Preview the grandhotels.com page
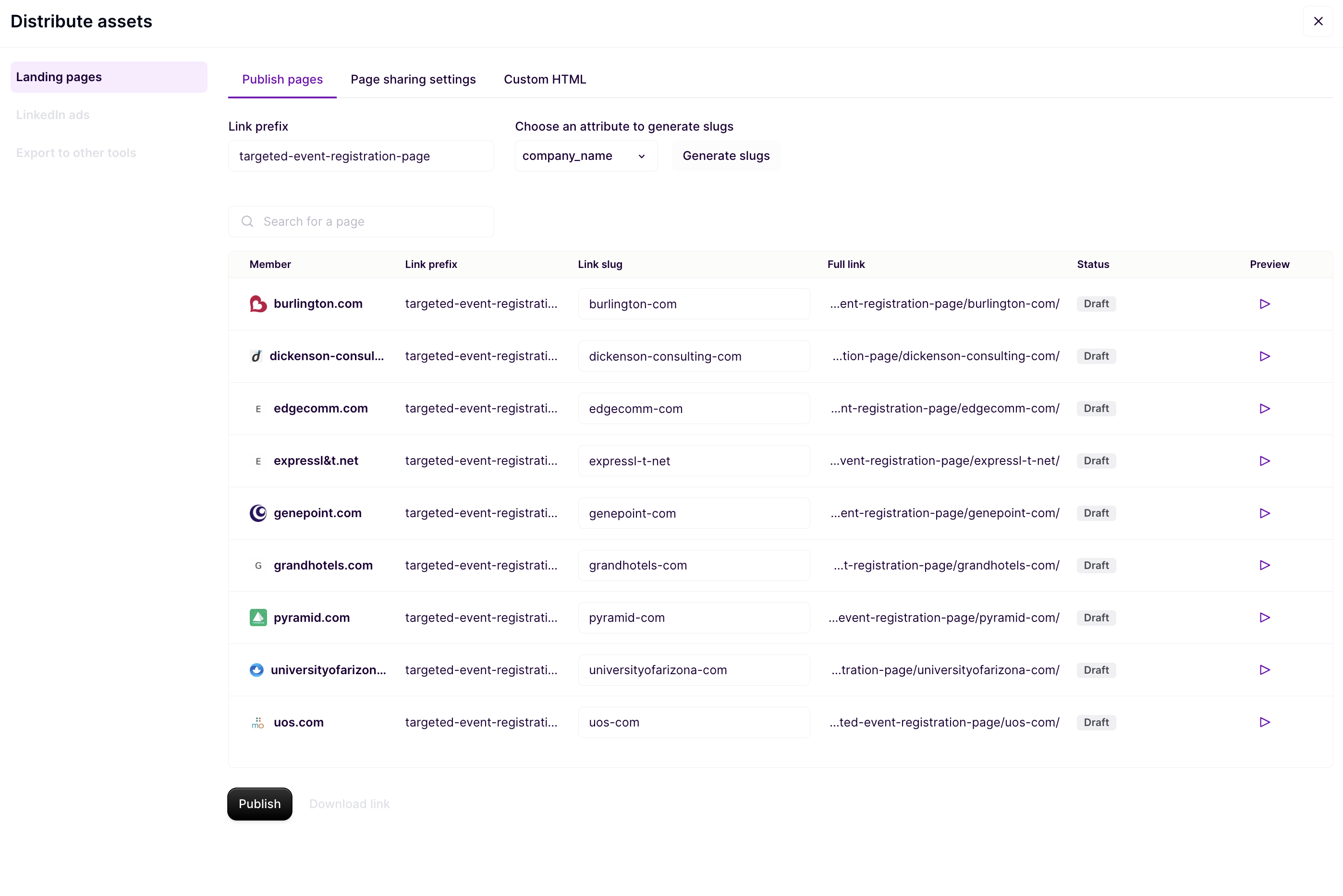1343x896 pixels. pyautogui.click(x=1264, y=565)
